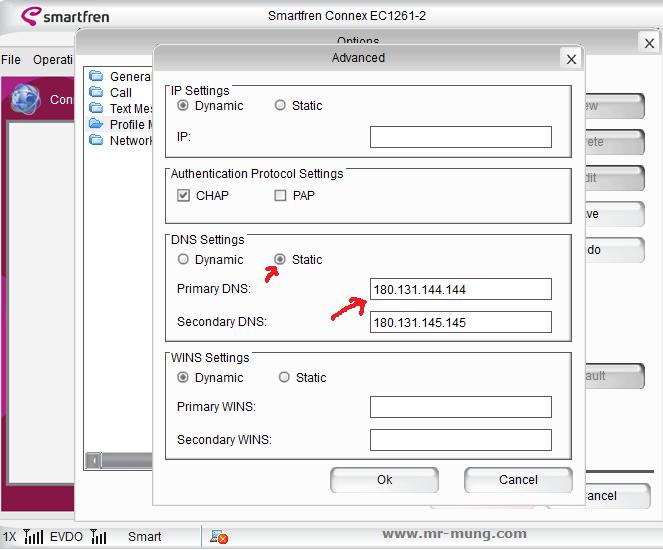663x550 pixels.
Task: Click the Ok button
Action: [384, 480]
